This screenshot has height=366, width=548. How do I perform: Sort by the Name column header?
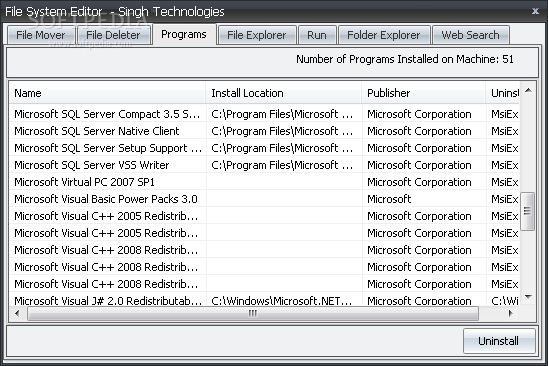pyautogui.click(x=108, y=93)
